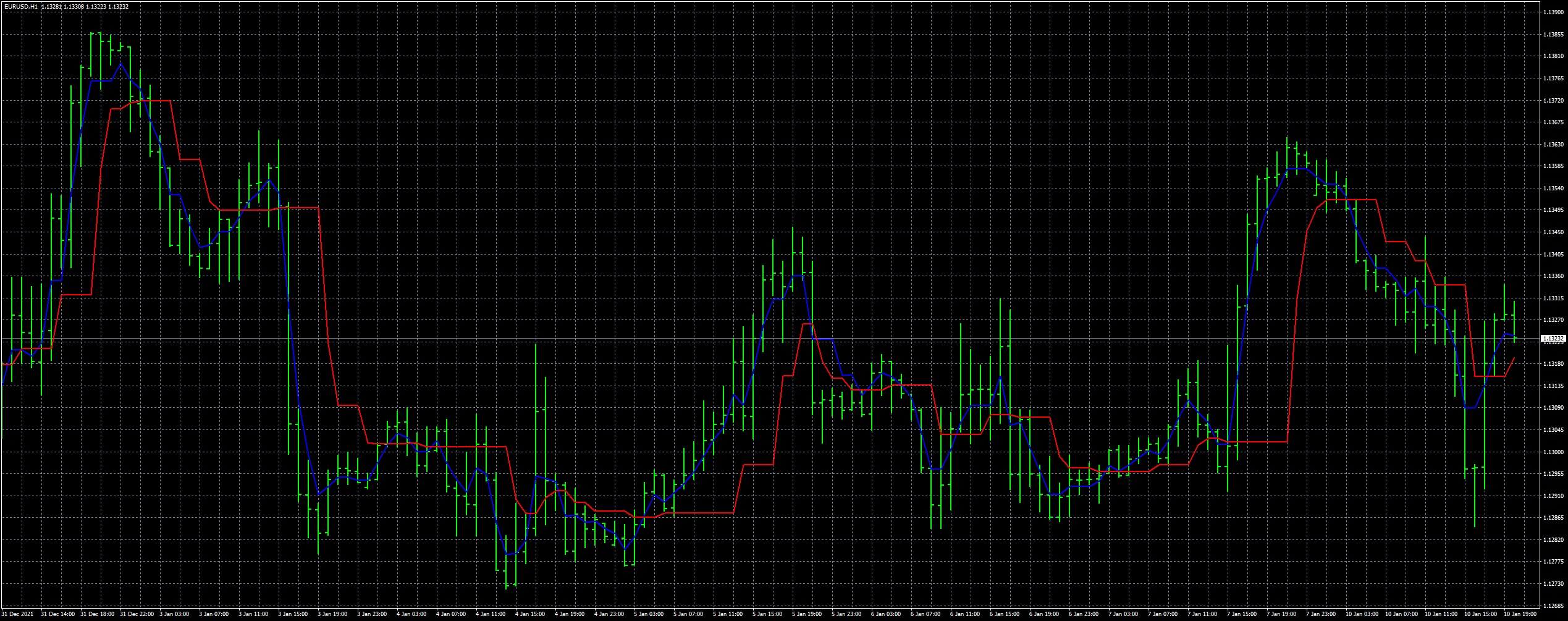The height and width of the screenshot is (621, 1568).
Task: Click the 1.13810 price axis label
Action: point(1553,56)
